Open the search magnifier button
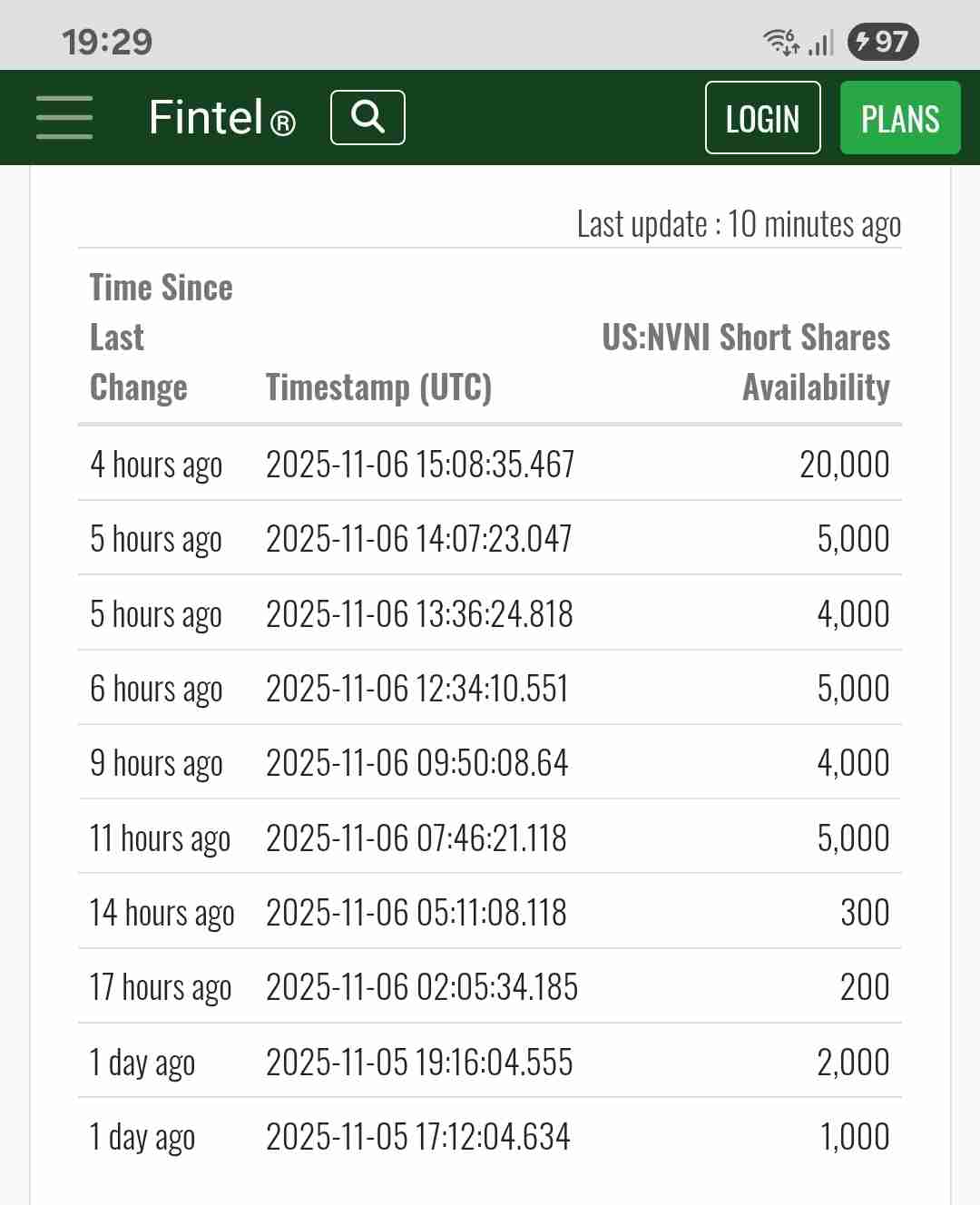 pyautogui.click(x=367, y=117)
